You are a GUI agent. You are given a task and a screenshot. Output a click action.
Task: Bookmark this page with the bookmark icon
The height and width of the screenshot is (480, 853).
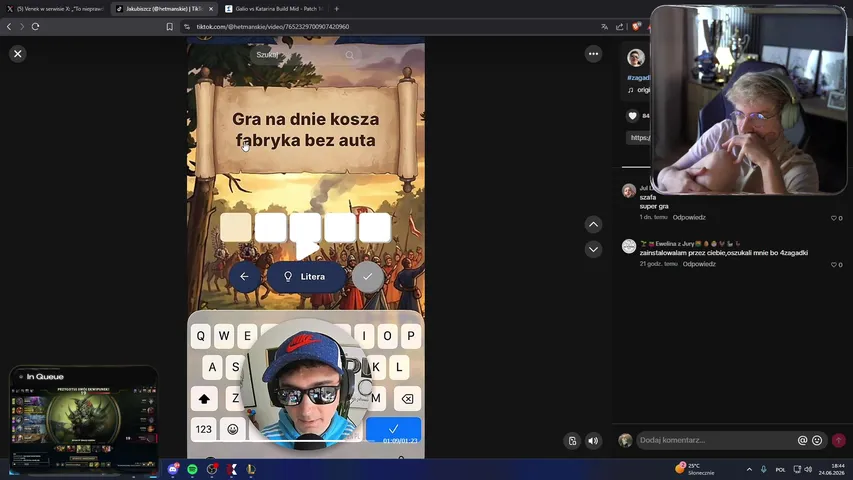[x=170, y=27]
